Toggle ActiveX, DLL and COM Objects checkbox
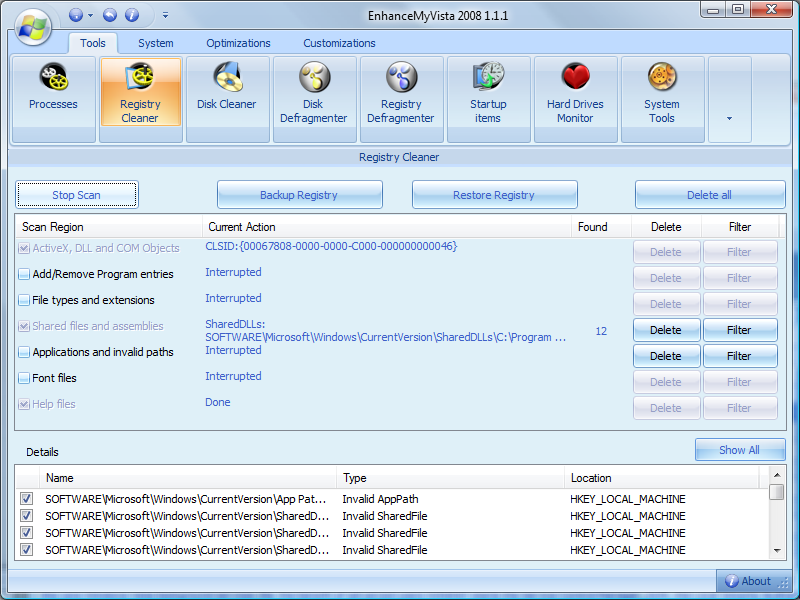Image resolution: width=800 pixels, height=600 pixels. (24, 248)
